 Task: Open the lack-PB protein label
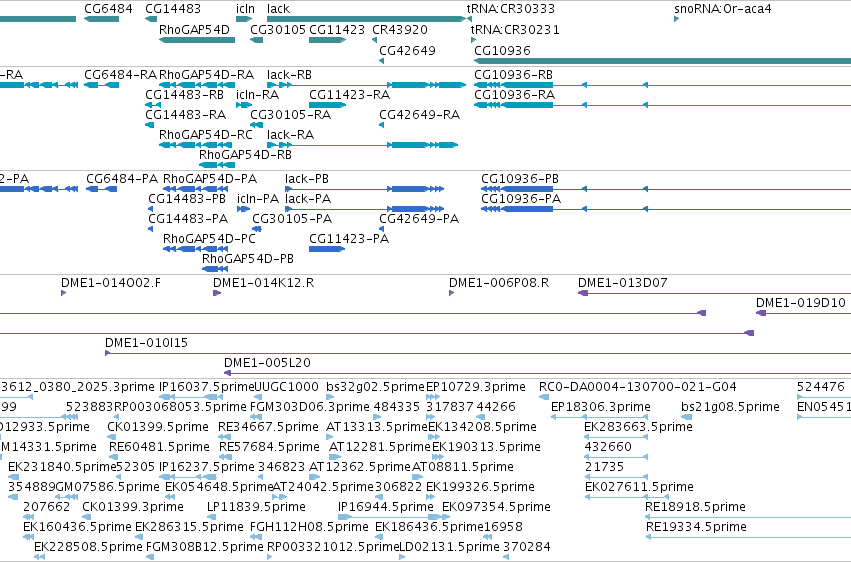(x=307, y=179)
